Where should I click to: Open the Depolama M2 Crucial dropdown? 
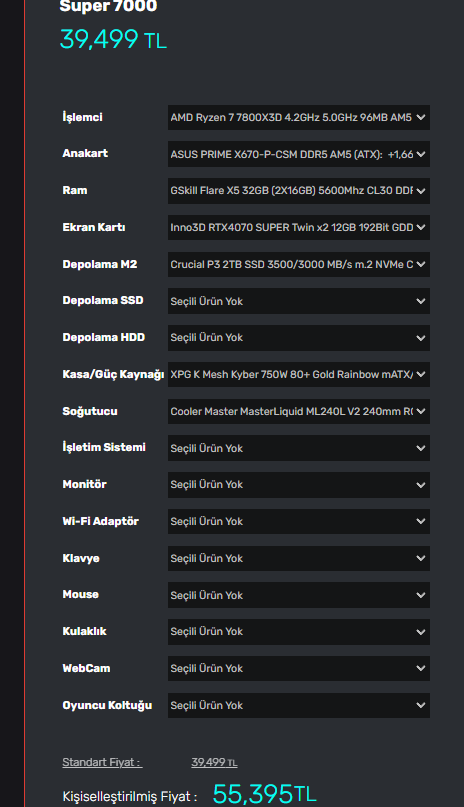(298, 264)
